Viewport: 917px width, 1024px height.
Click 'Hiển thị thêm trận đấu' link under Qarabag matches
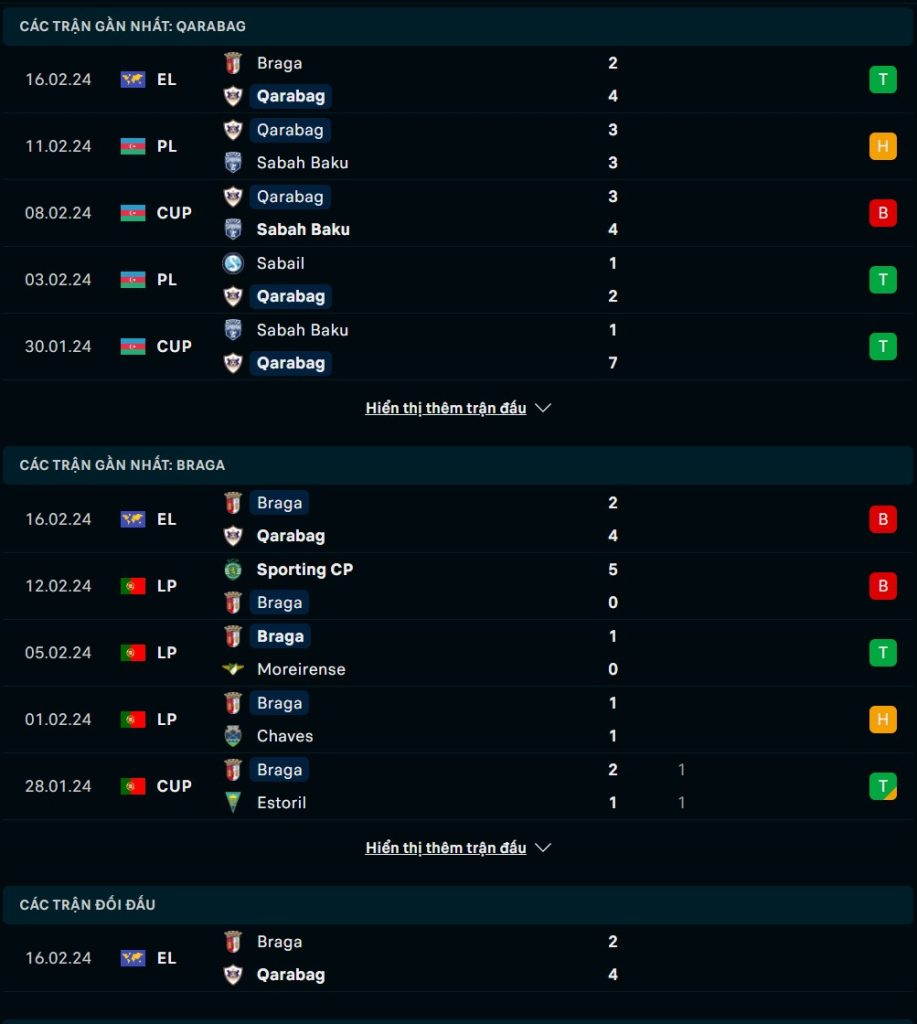tap(445, 408)
